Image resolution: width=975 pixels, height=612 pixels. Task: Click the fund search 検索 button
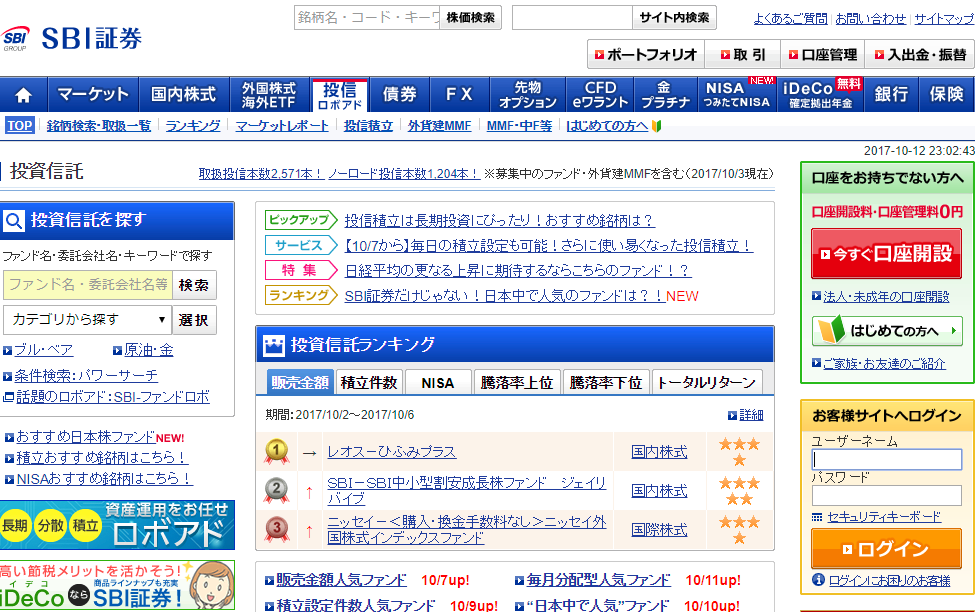point(194,285)
